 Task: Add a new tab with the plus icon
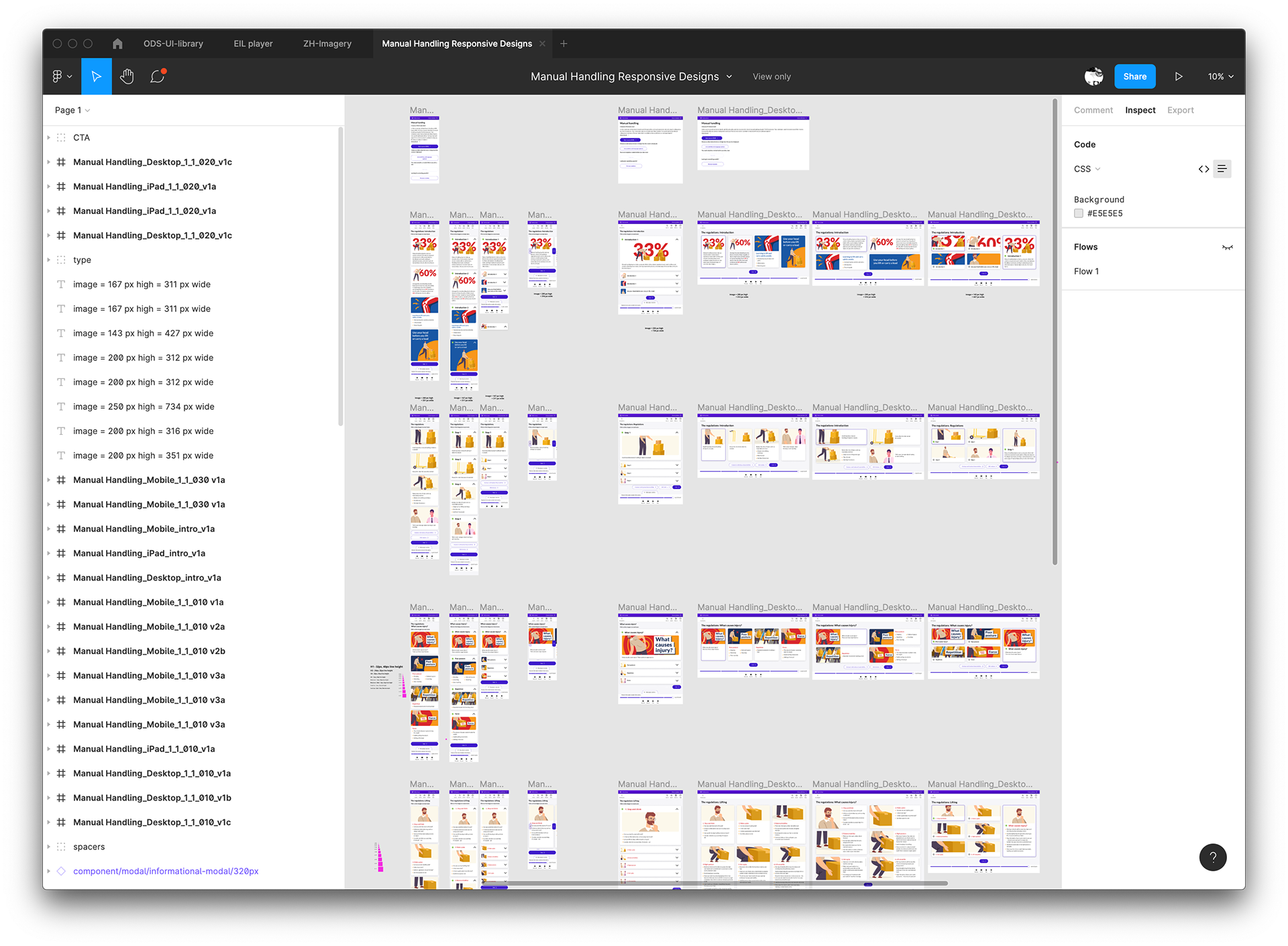coord(564,44)
